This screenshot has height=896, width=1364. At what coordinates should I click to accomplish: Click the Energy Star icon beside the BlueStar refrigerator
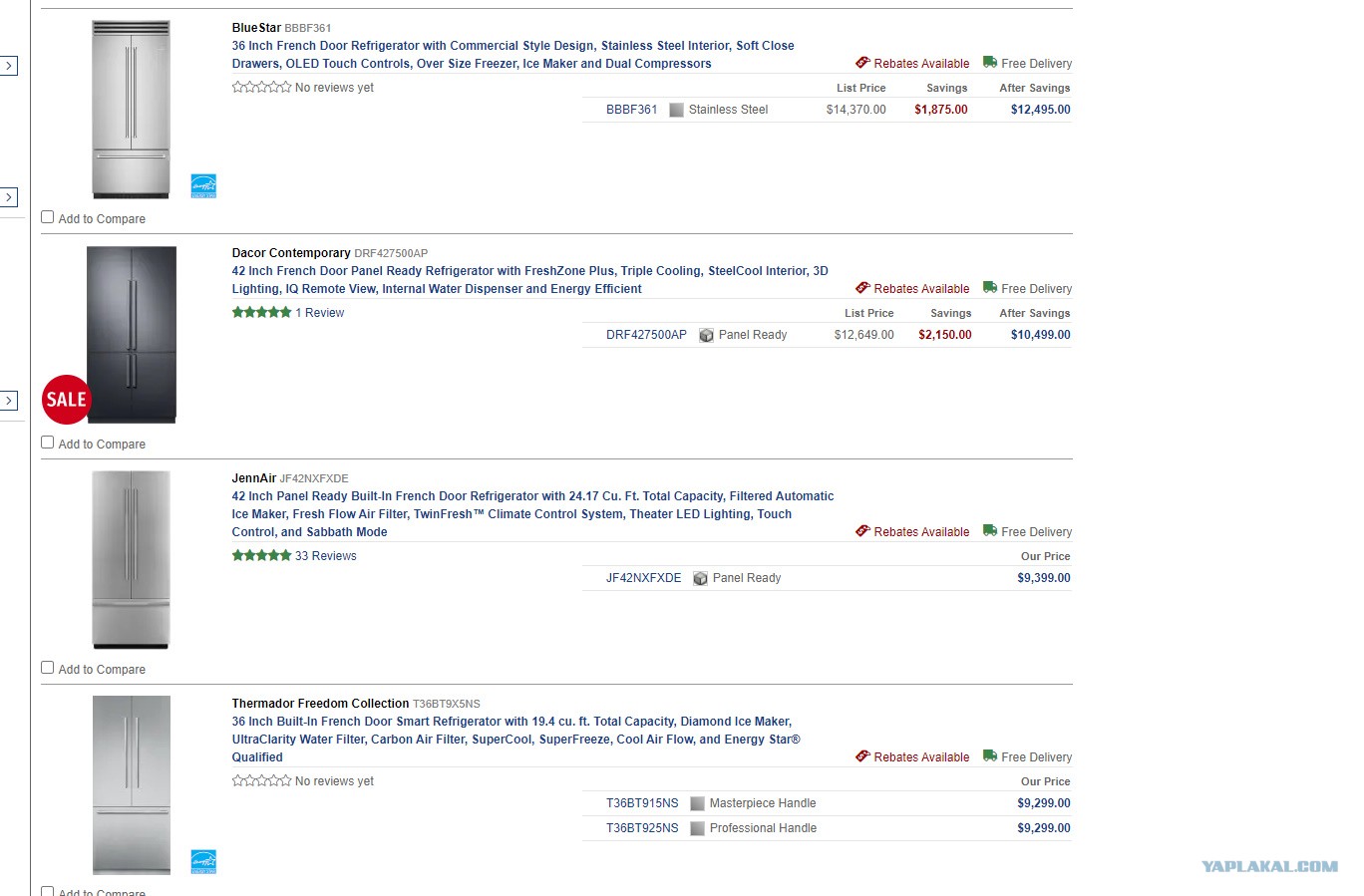click(x=203, y=185)
